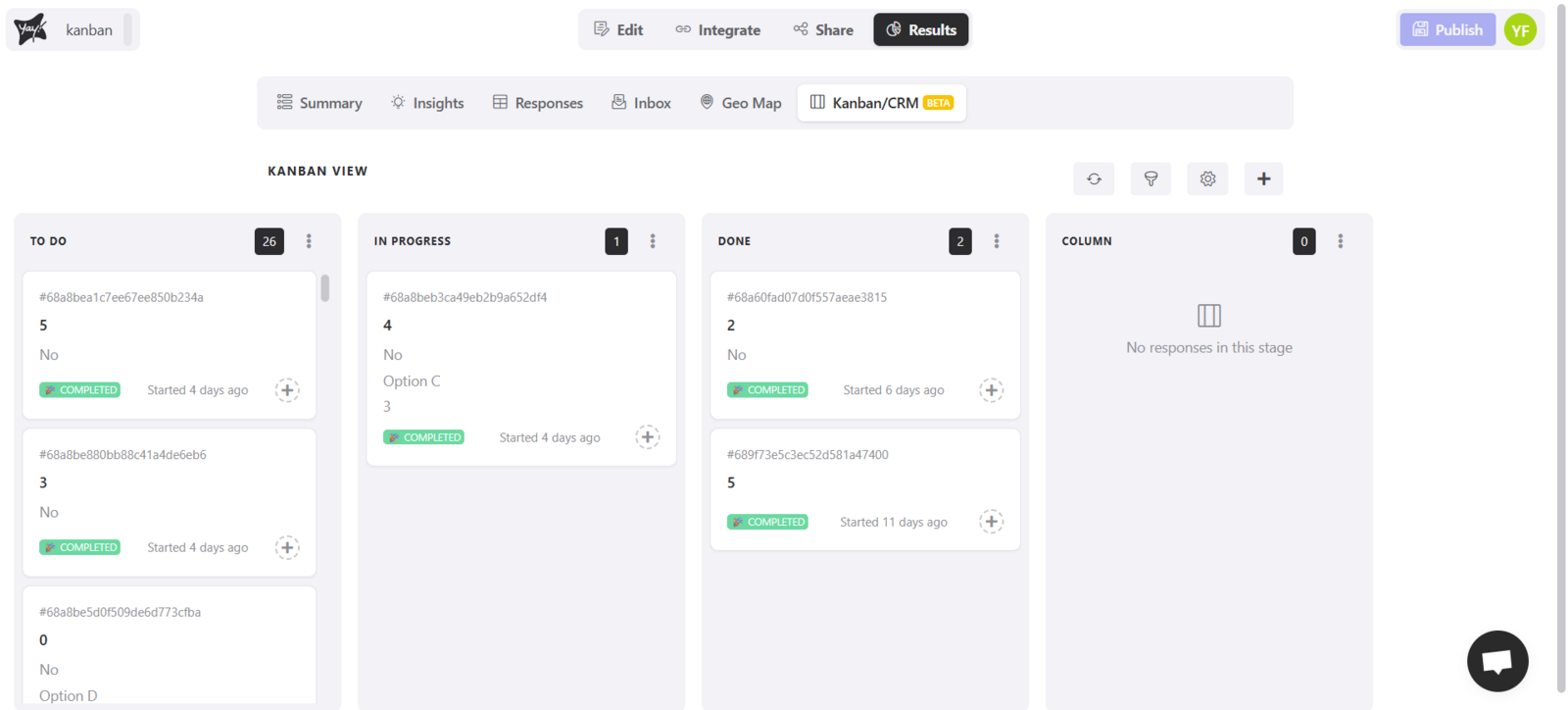
Task: Go to the Responses tab
Action: (537, 103)
